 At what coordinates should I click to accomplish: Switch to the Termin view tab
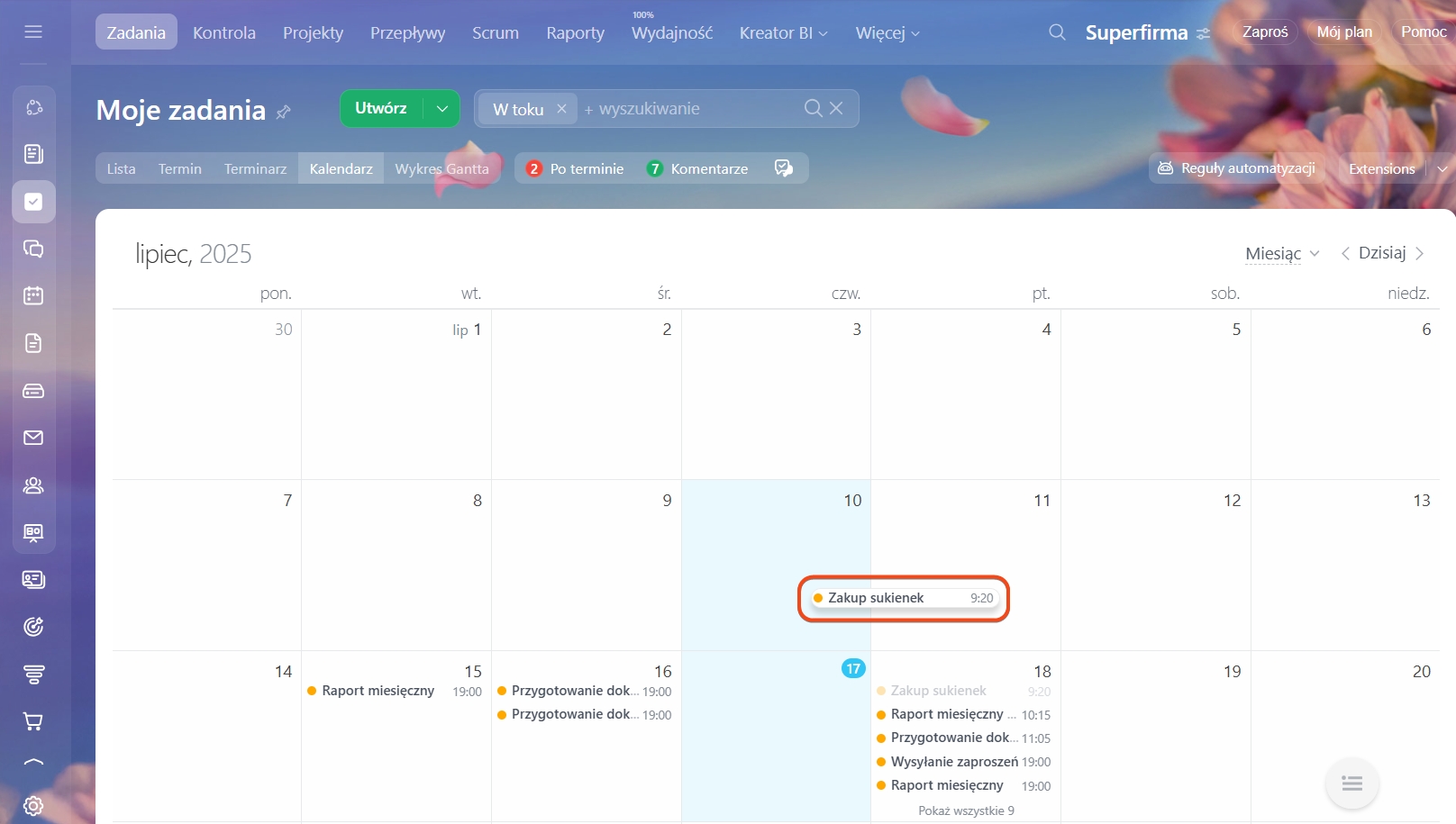180,168
